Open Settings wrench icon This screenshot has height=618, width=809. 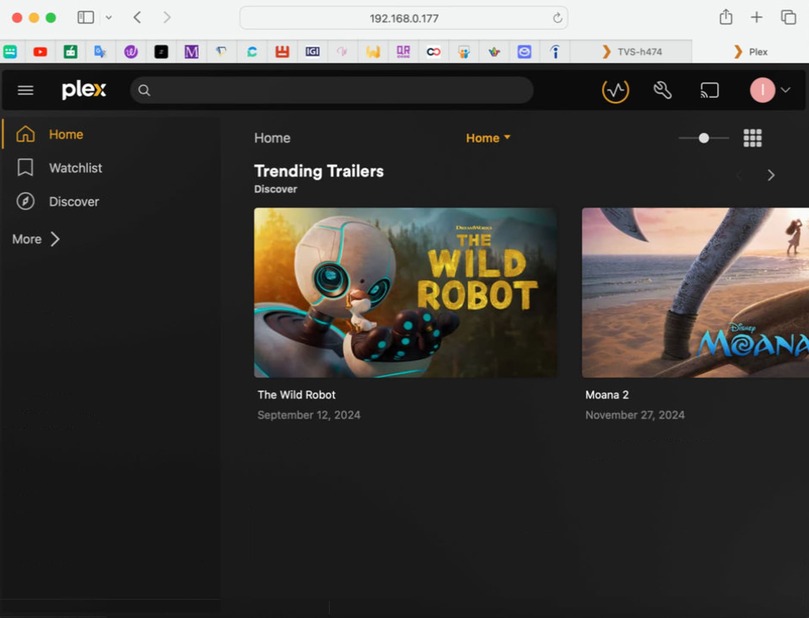(x=662, y=90)
